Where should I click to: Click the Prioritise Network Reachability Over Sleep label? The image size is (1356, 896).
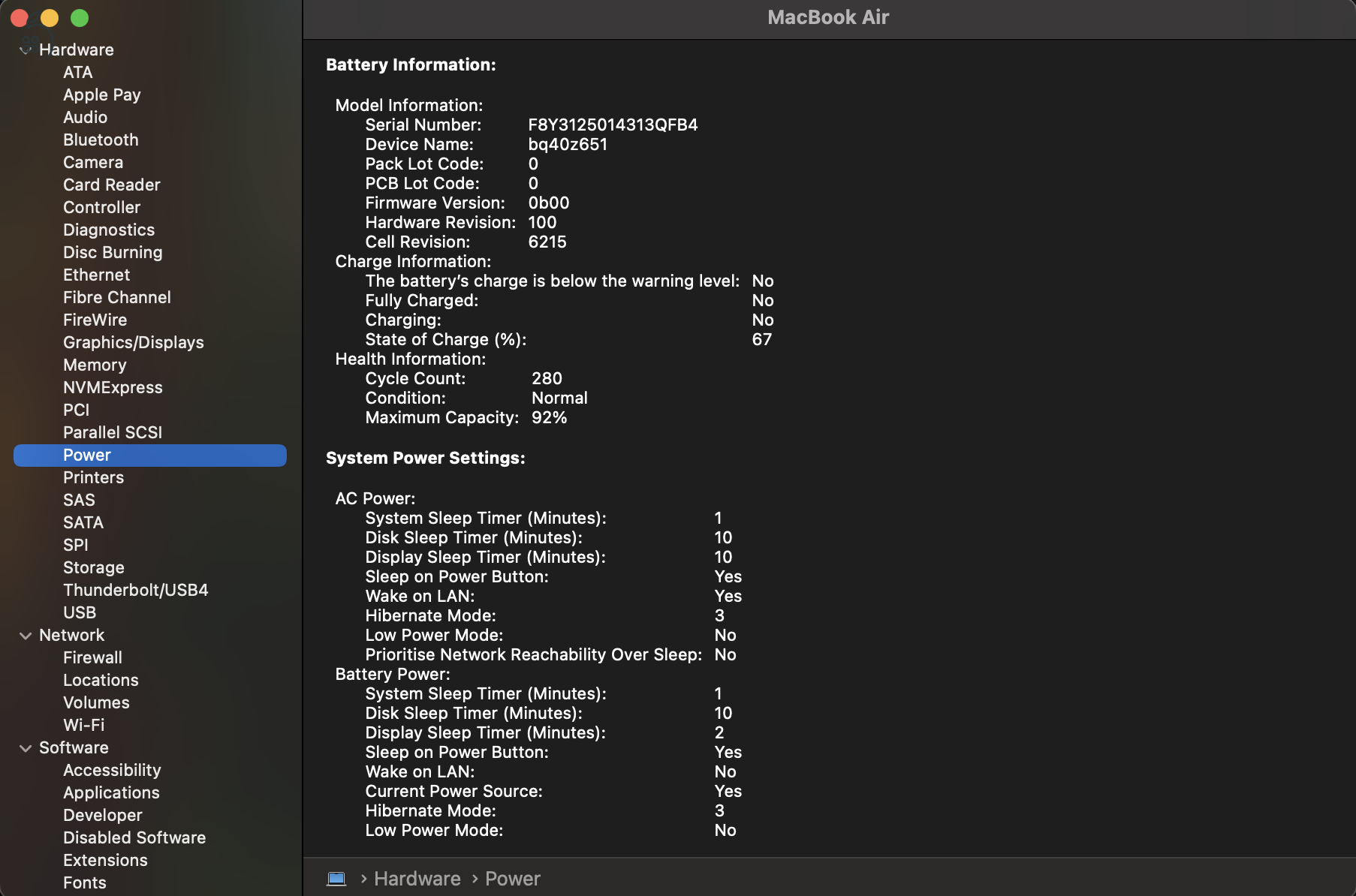click(534, 655)
